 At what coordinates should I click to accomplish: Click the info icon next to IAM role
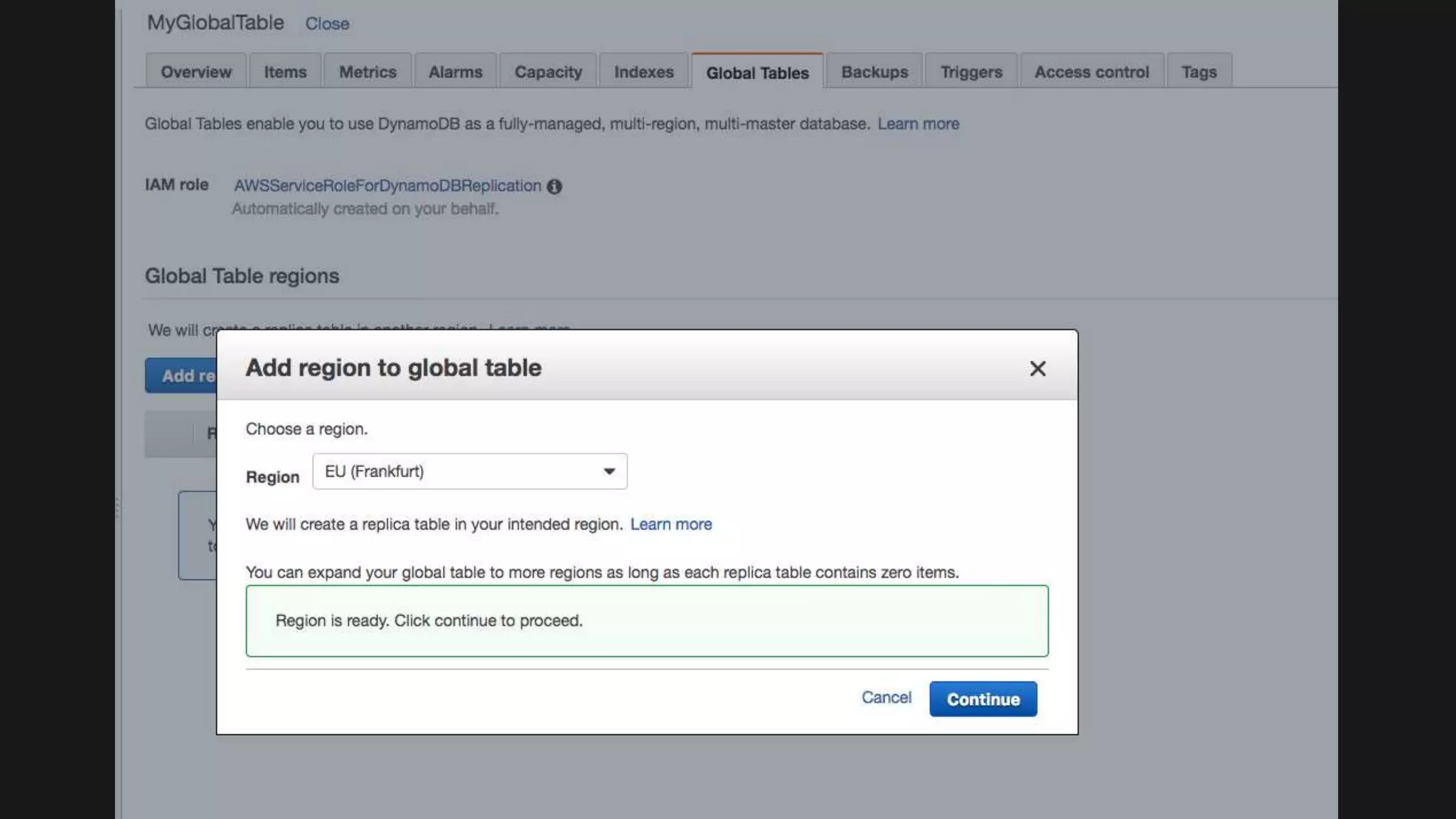(555, 186)
